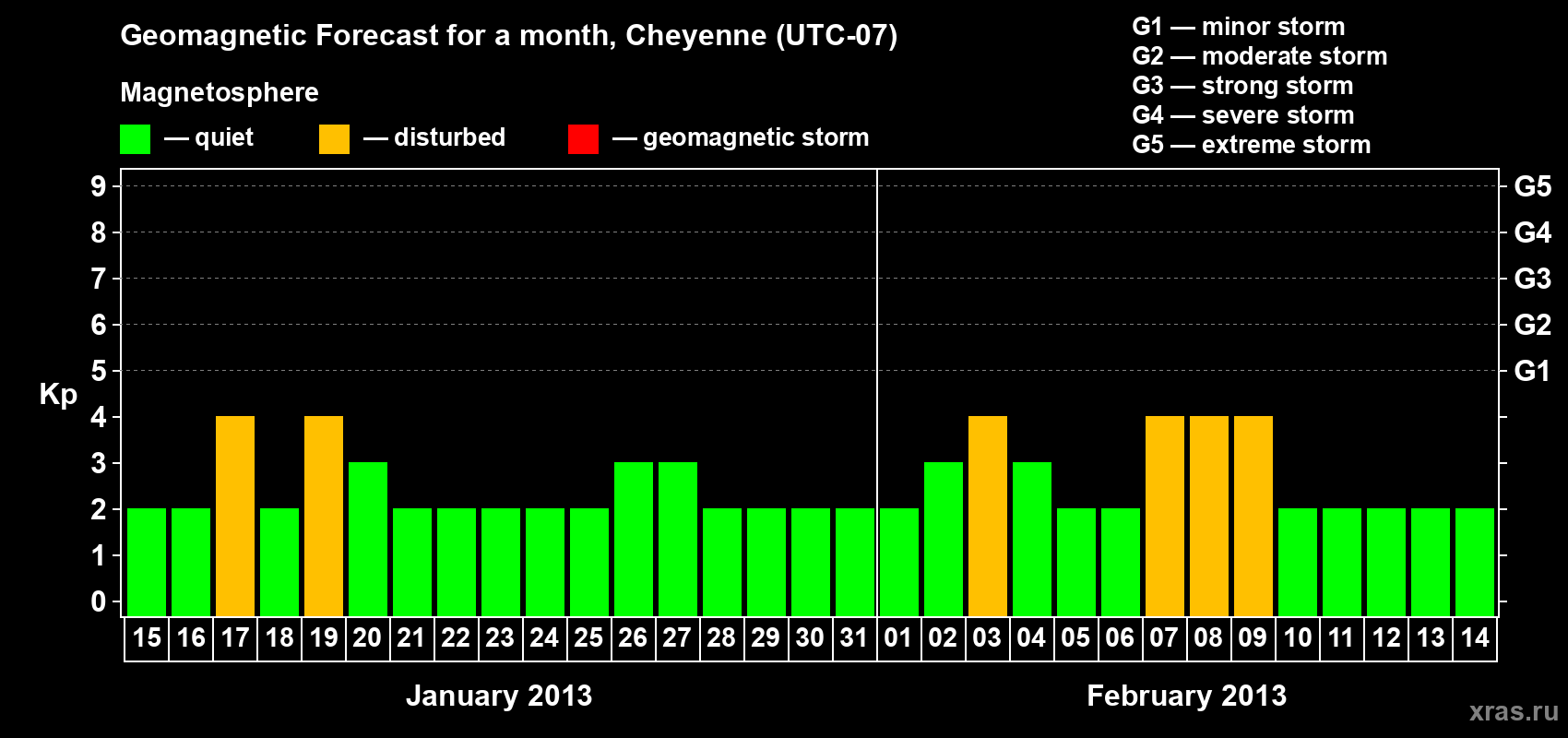Select the green bar for February 14
Image resolution: width=1568 pixels, height=738 pixels.
pyautogui.click(x=1475, y=562)
